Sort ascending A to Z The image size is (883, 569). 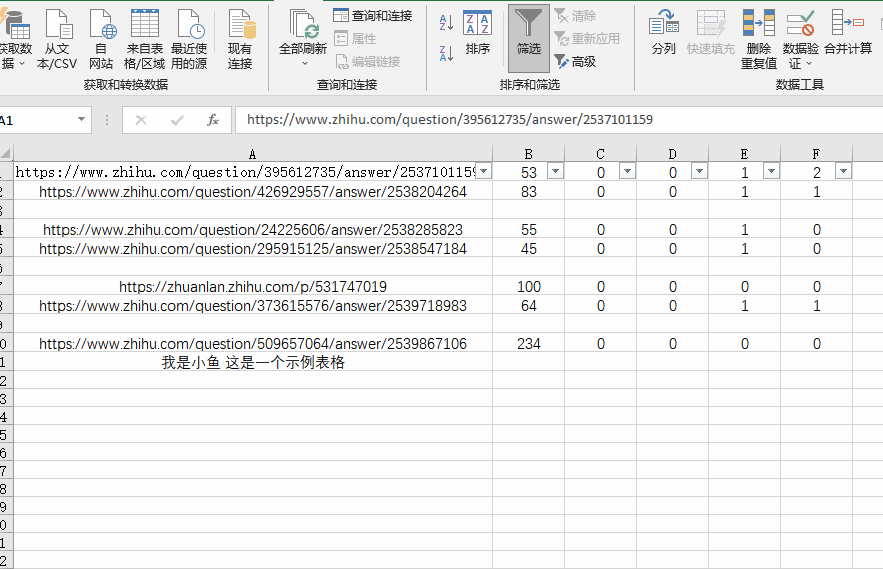446,23
